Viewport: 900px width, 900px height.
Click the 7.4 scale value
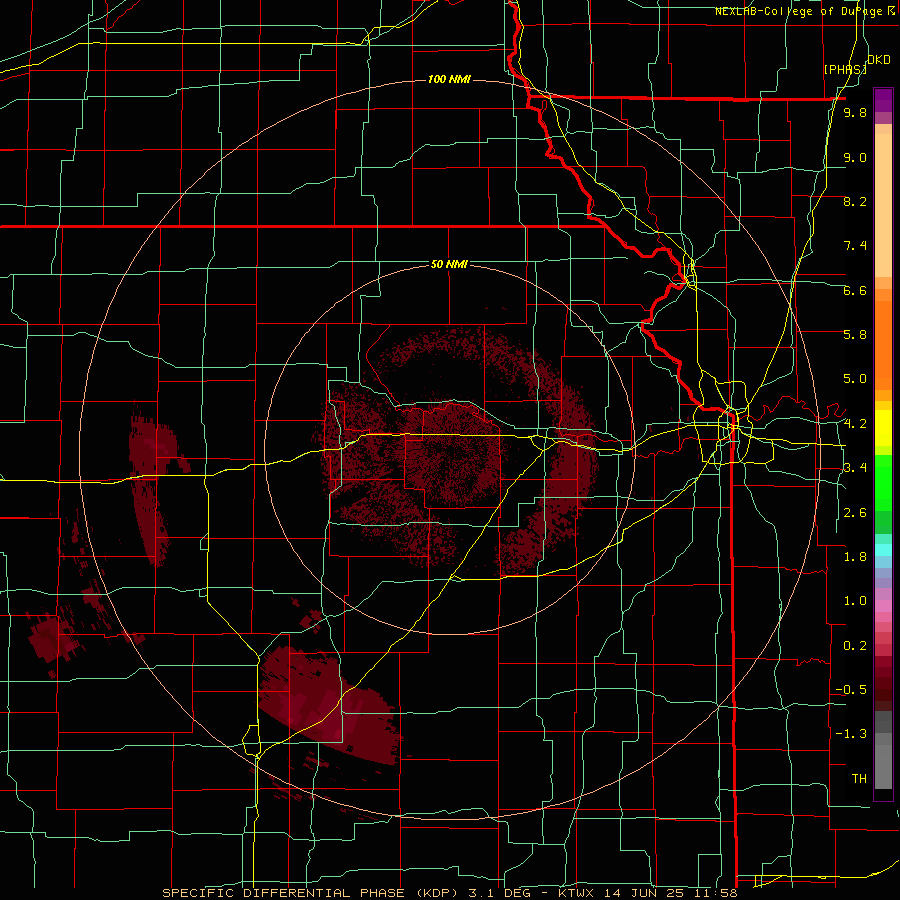pos(855,246)
